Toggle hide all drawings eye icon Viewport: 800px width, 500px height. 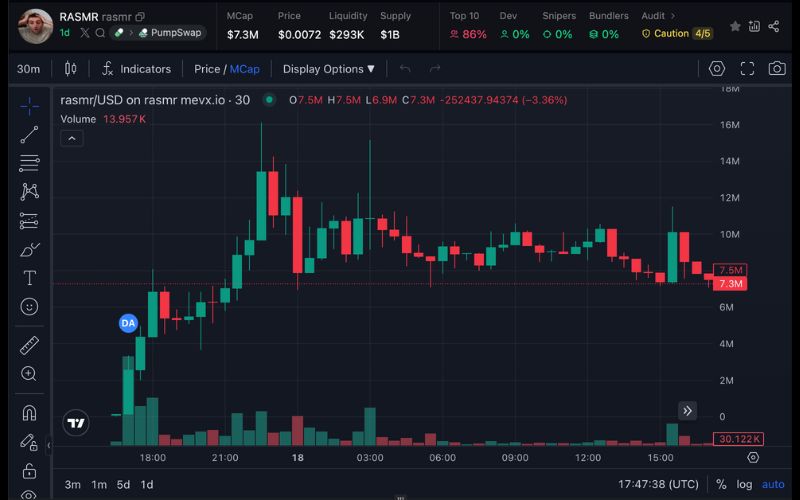click(30, 494)
